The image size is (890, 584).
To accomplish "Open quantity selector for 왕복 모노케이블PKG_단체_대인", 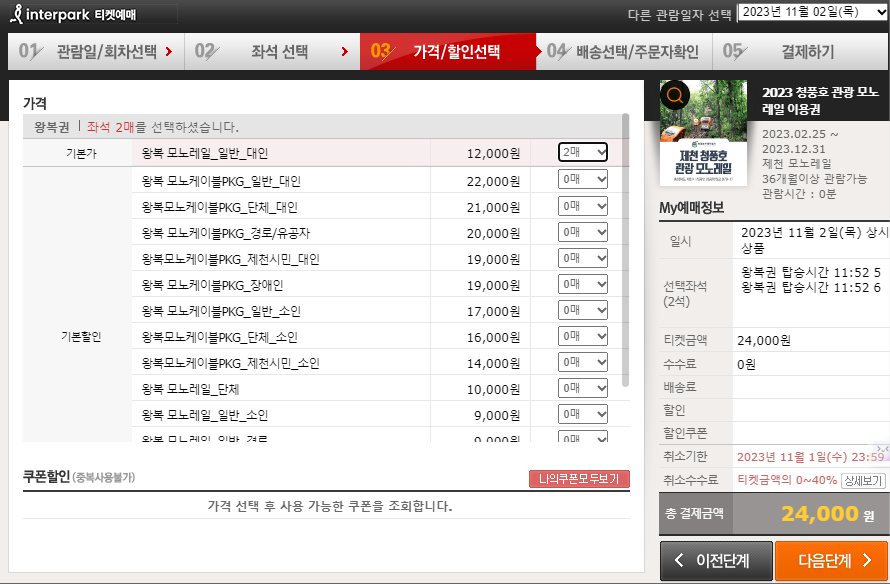I will [583, 206].
